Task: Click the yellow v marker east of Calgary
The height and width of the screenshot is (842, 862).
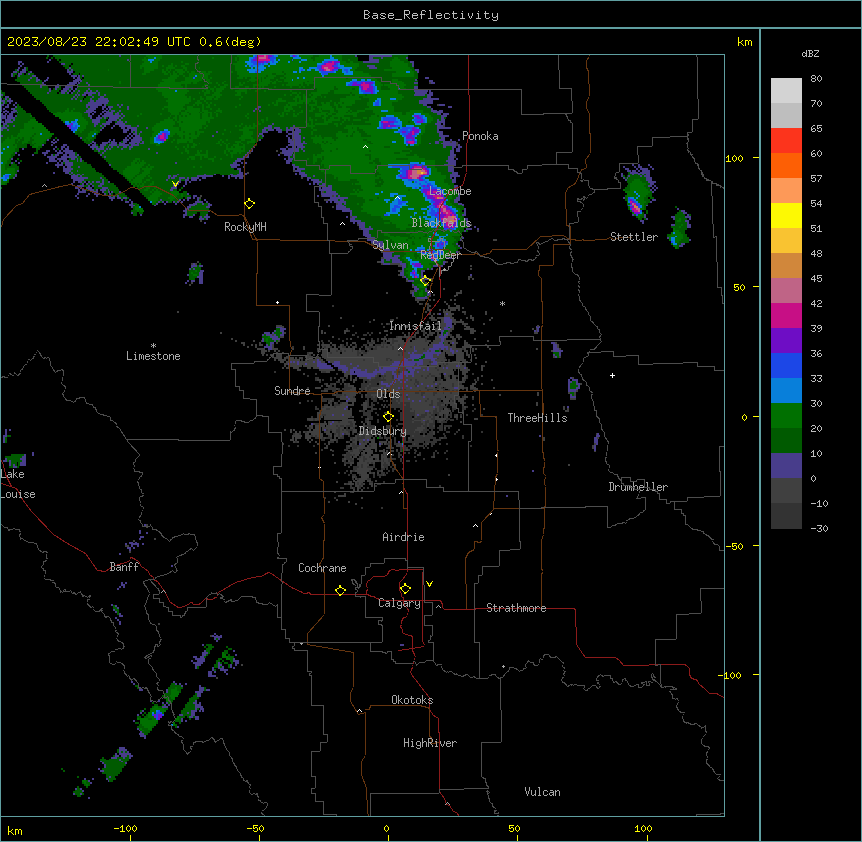Action: tap(429, 584)
